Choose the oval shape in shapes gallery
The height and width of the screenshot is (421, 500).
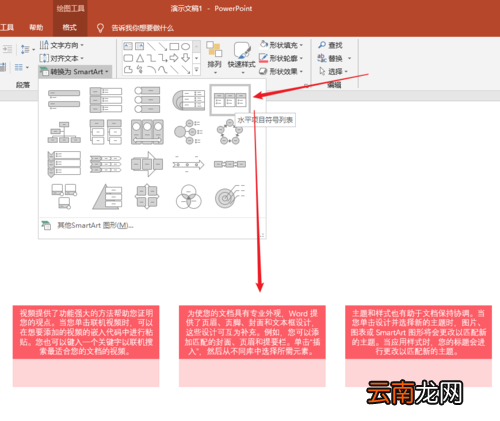(x=185, y=46)
